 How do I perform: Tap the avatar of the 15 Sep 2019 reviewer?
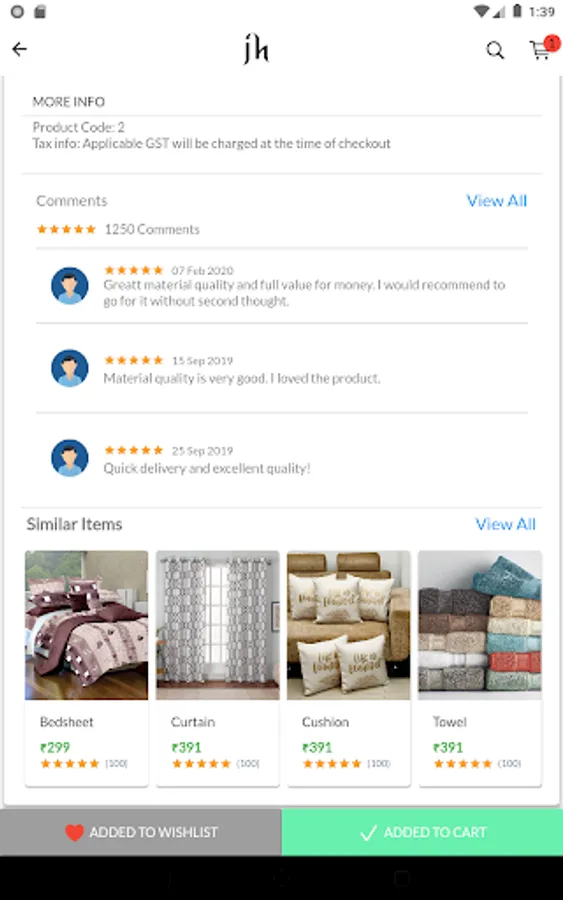point(69,368)
